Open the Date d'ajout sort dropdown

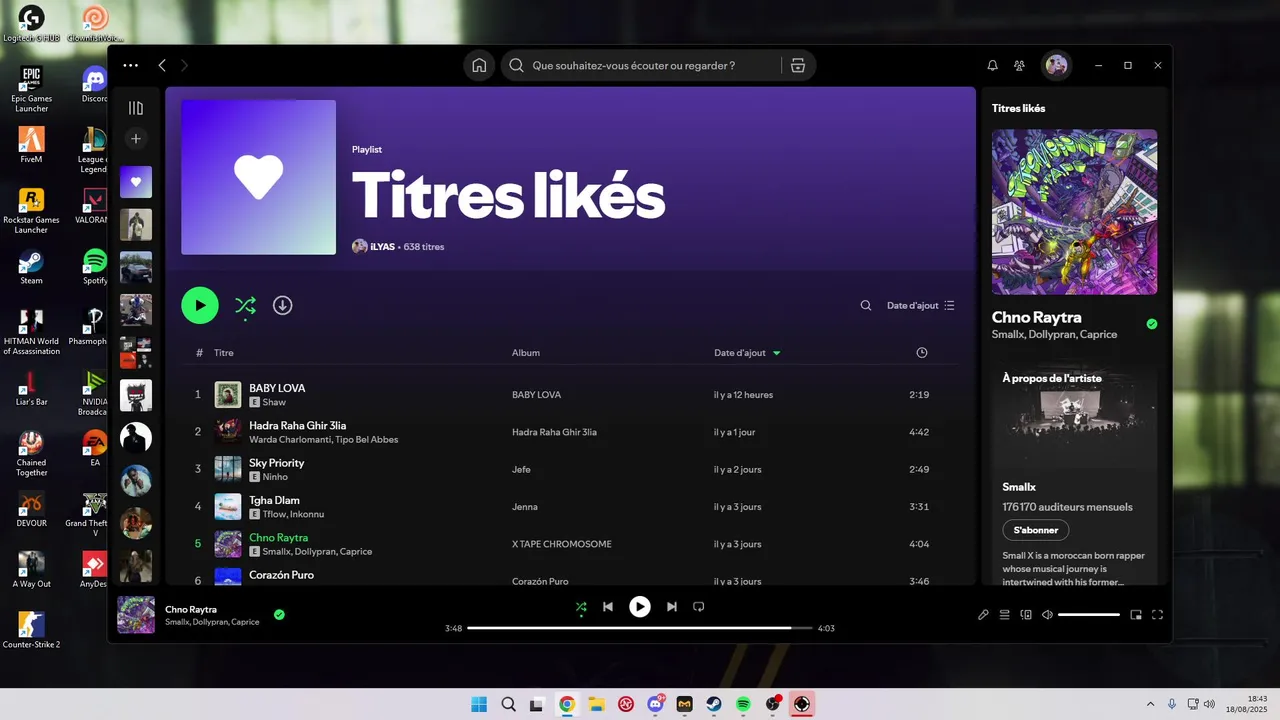coord(921,305)
